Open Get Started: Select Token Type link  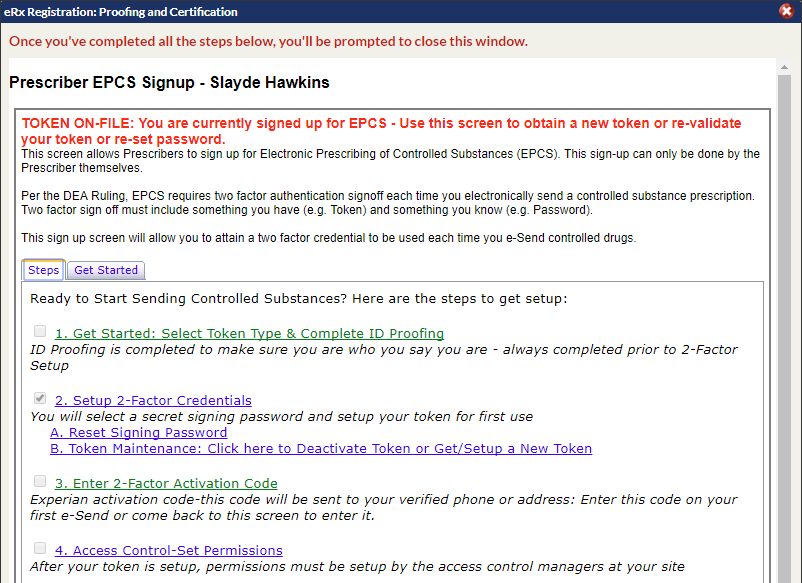click(x=249, y=333)
